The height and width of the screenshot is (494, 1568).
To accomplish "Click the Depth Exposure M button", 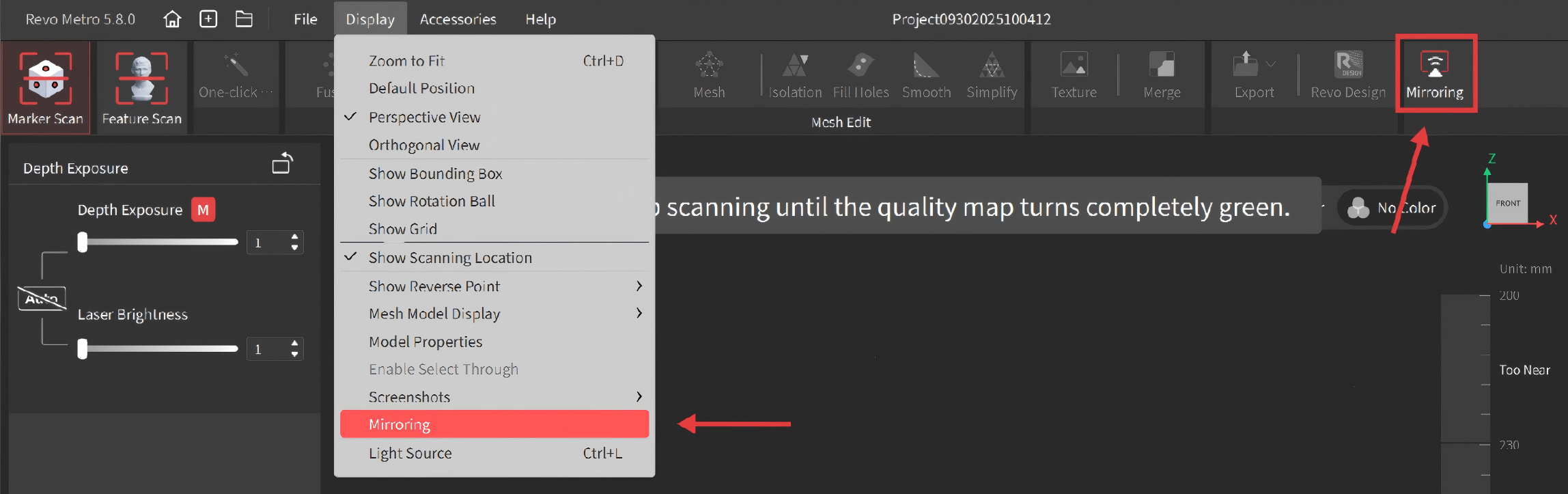I will pyautogui.click(x=203, y=210).
